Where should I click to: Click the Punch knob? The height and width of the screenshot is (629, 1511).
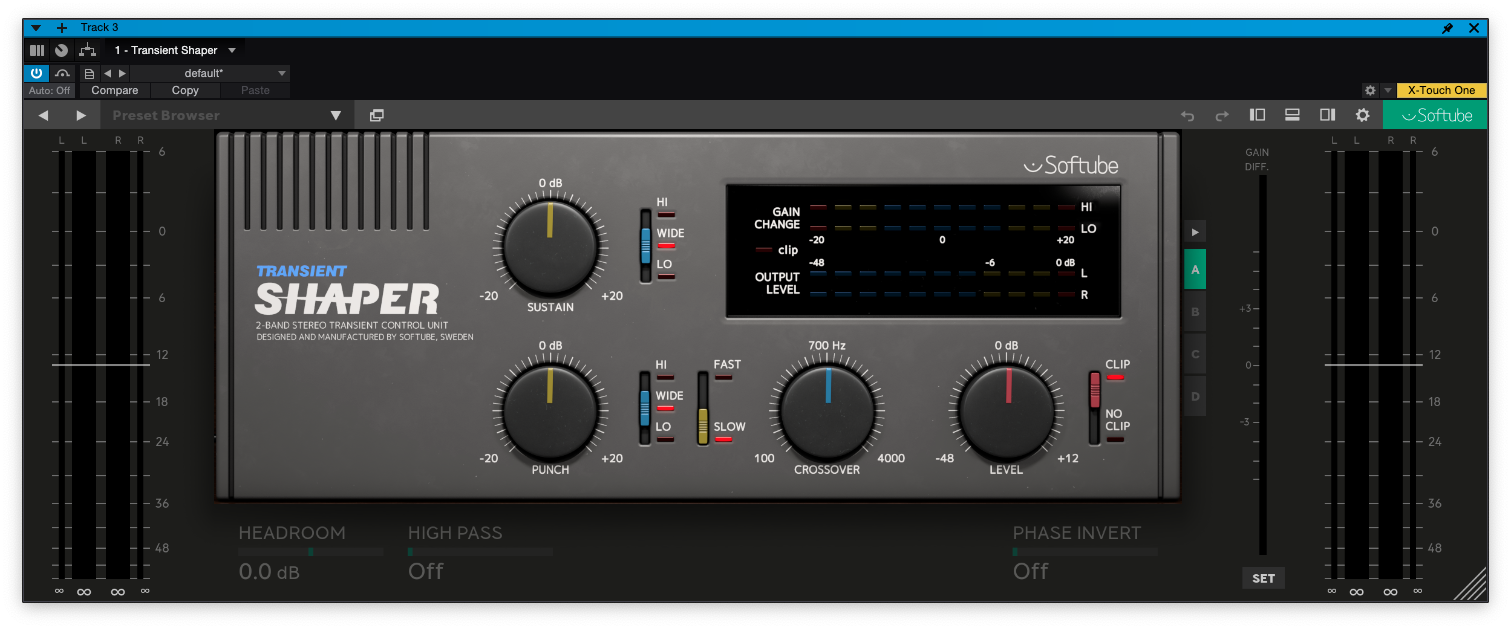(550, 409)
